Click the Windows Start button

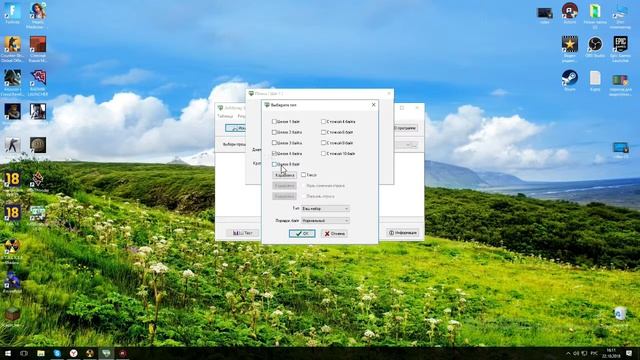pyautogui.click(x=8, y=353)
